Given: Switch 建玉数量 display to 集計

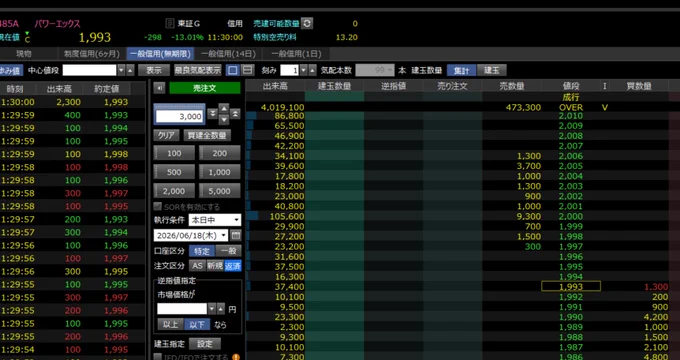Looking at the screenshot, I should (461, 70).
